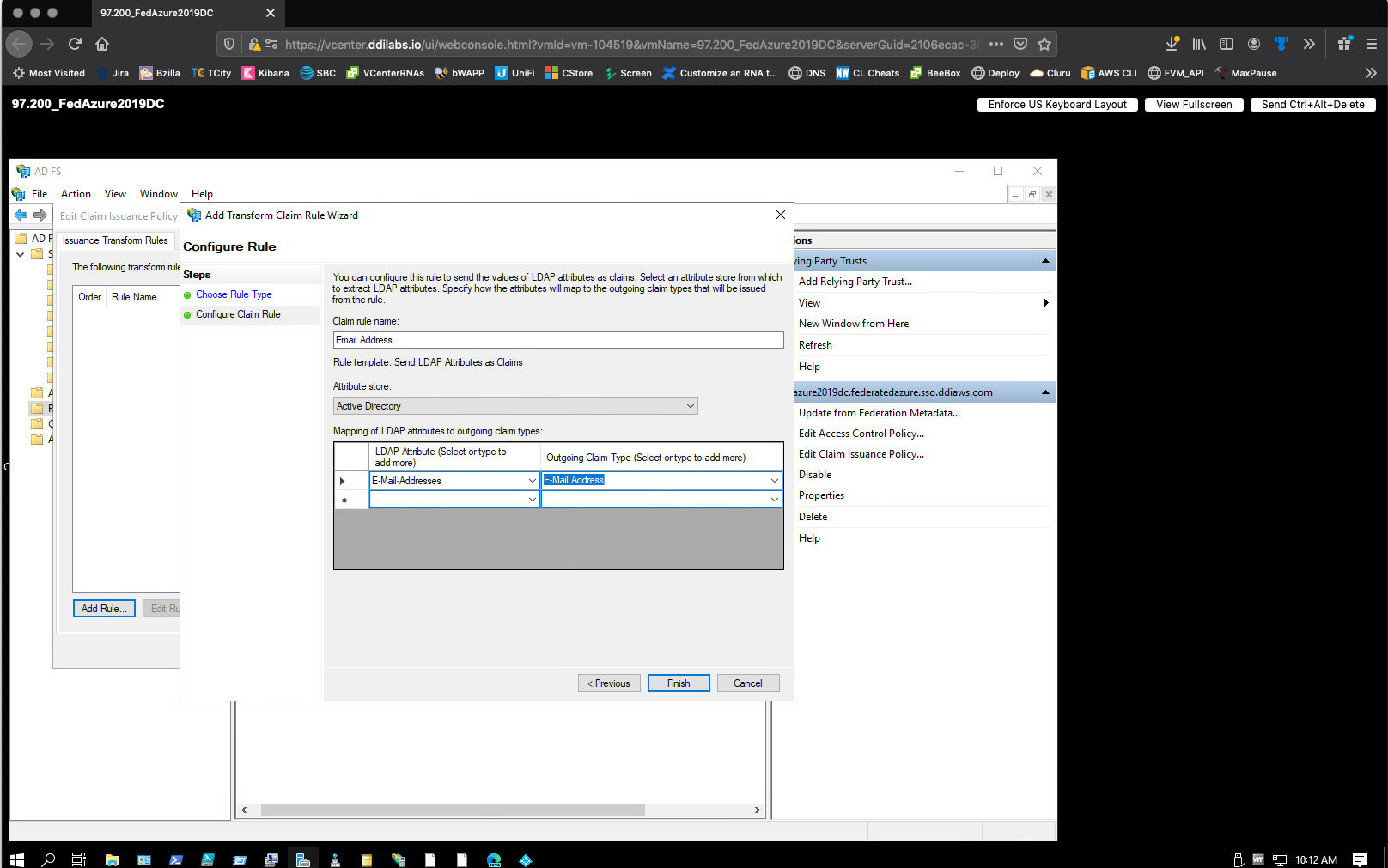Select the Issuance Transform Rules tab

tap(115, 240)
